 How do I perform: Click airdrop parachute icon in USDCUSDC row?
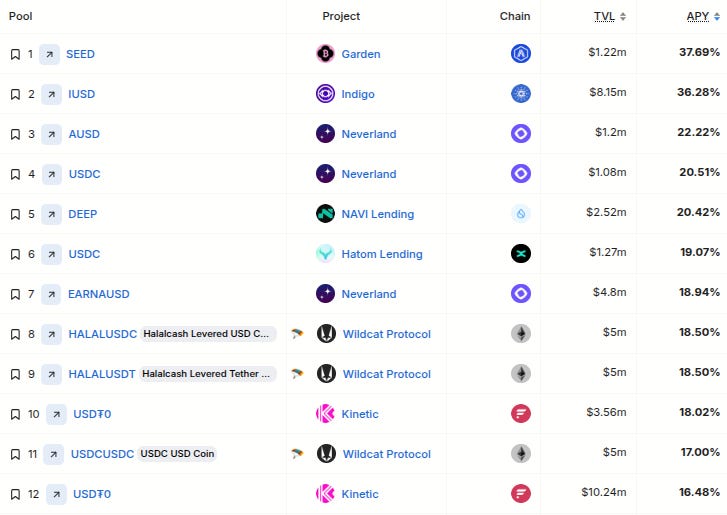(297, 453)
